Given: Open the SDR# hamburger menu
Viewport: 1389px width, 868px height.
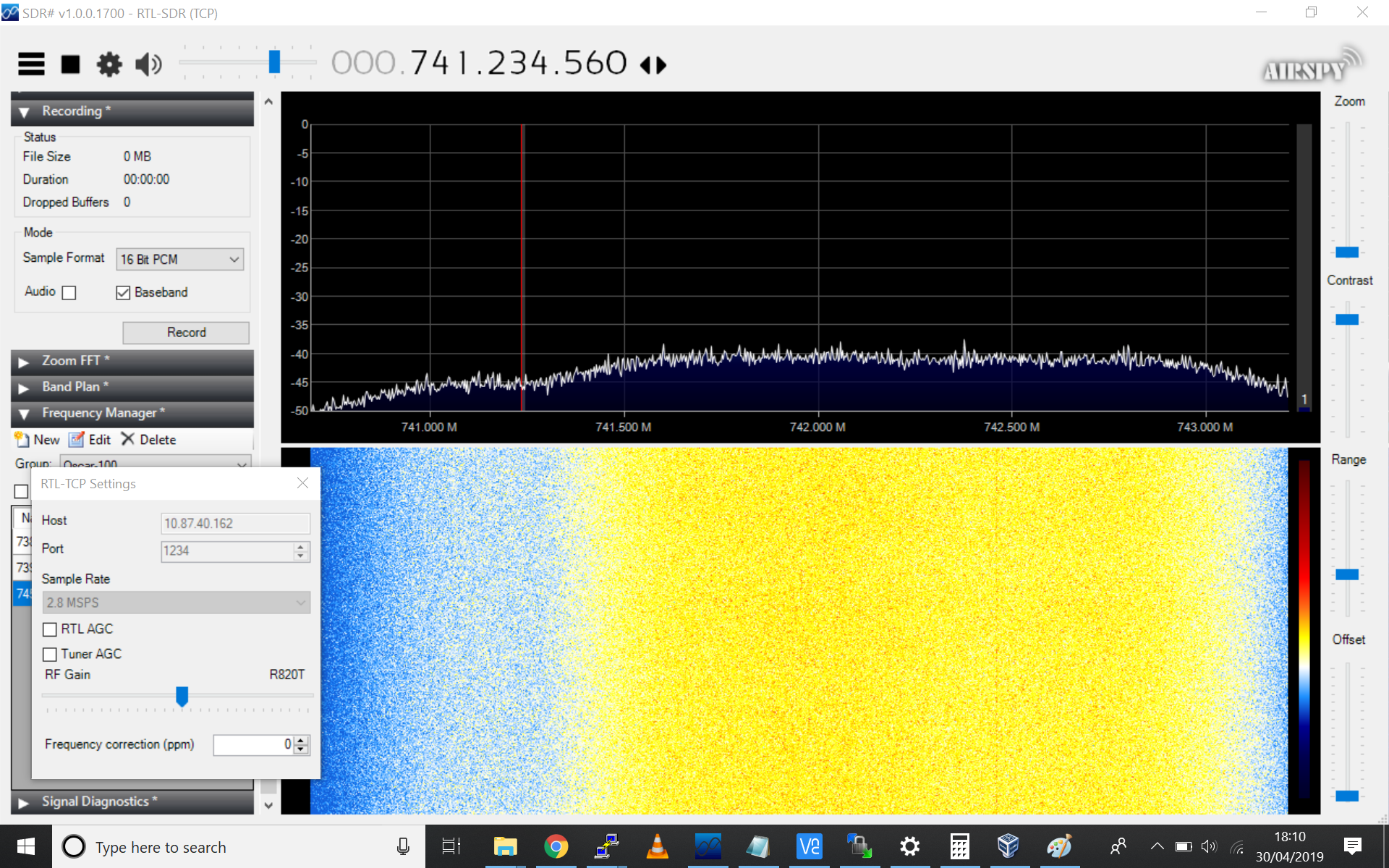Looking at the screenshot, I should click(31, 64).
